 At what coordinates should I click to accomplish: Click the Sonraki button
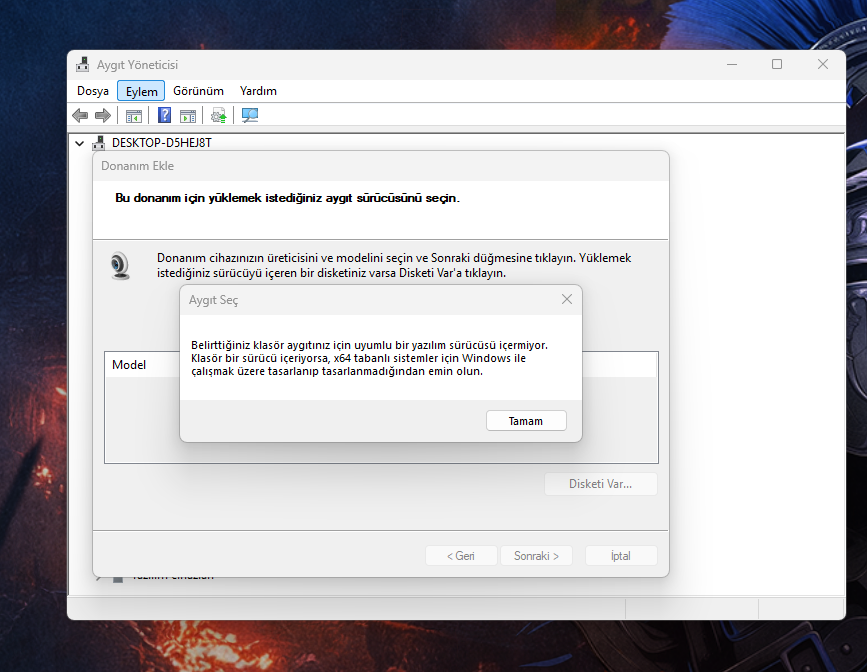[536, 556]
